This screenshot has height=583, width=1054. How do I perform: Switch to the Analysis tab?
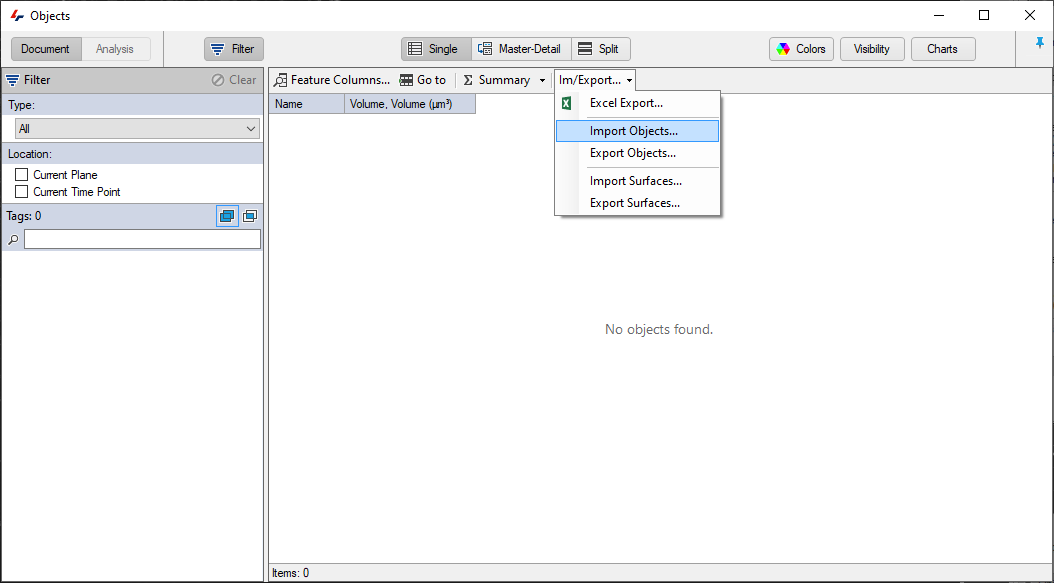click(x=118, y=47)
